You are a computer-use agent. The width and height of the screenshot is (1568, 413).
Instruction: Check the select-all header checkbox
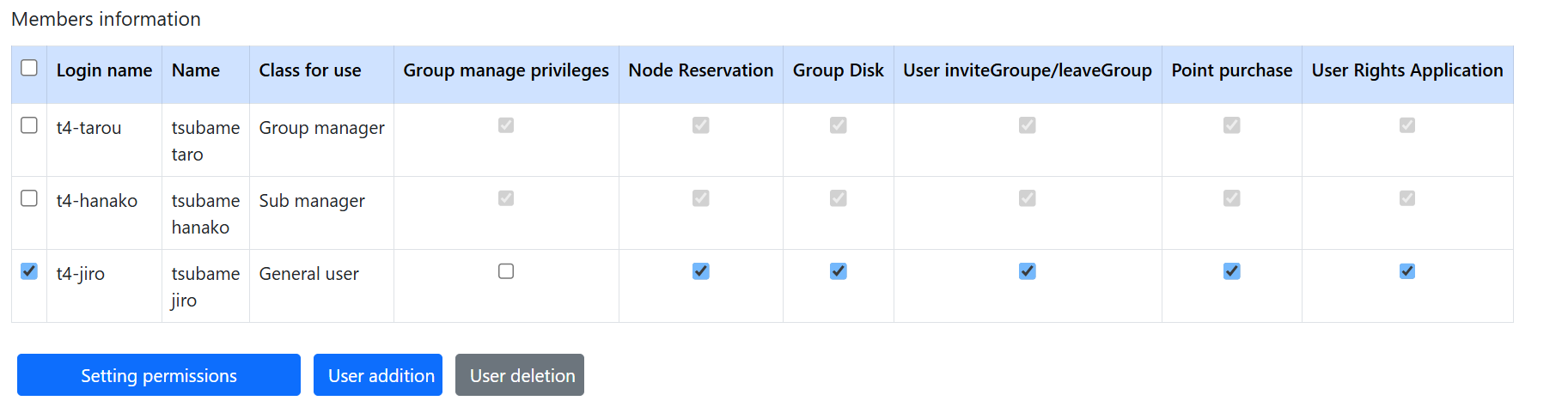[x=29, y=68]
